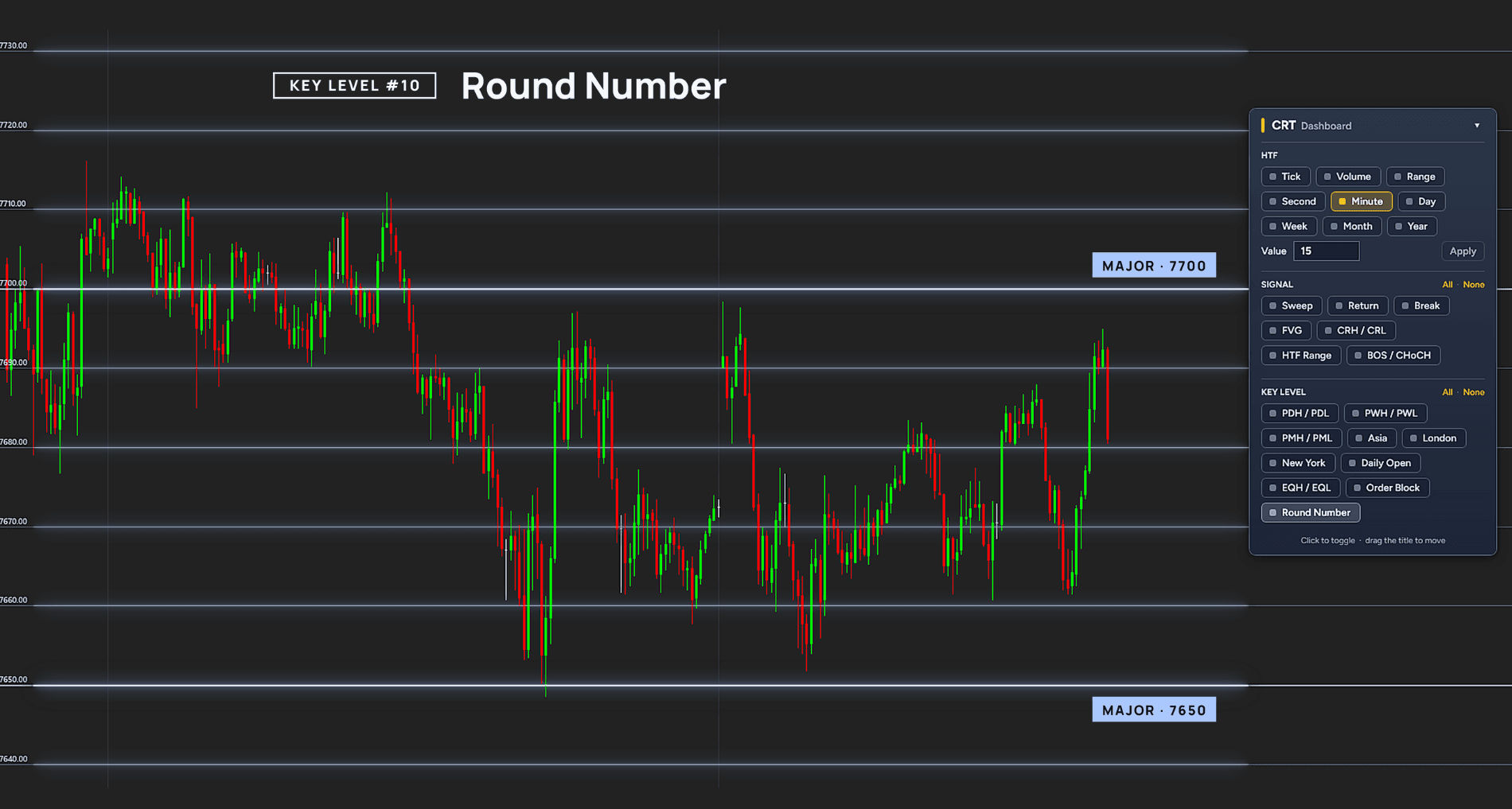Toggle the Break signal
The image size is (1512, 809).
(1421, 305)
